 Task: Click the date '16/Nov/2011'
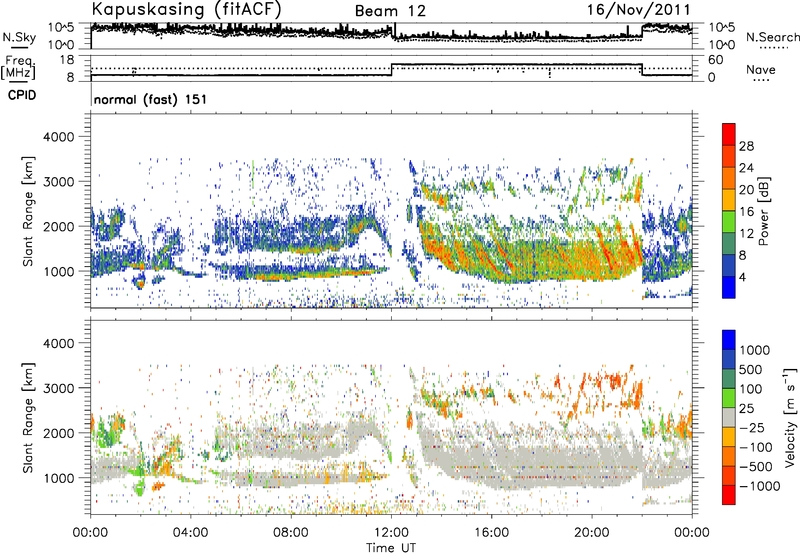click(639, 10)
